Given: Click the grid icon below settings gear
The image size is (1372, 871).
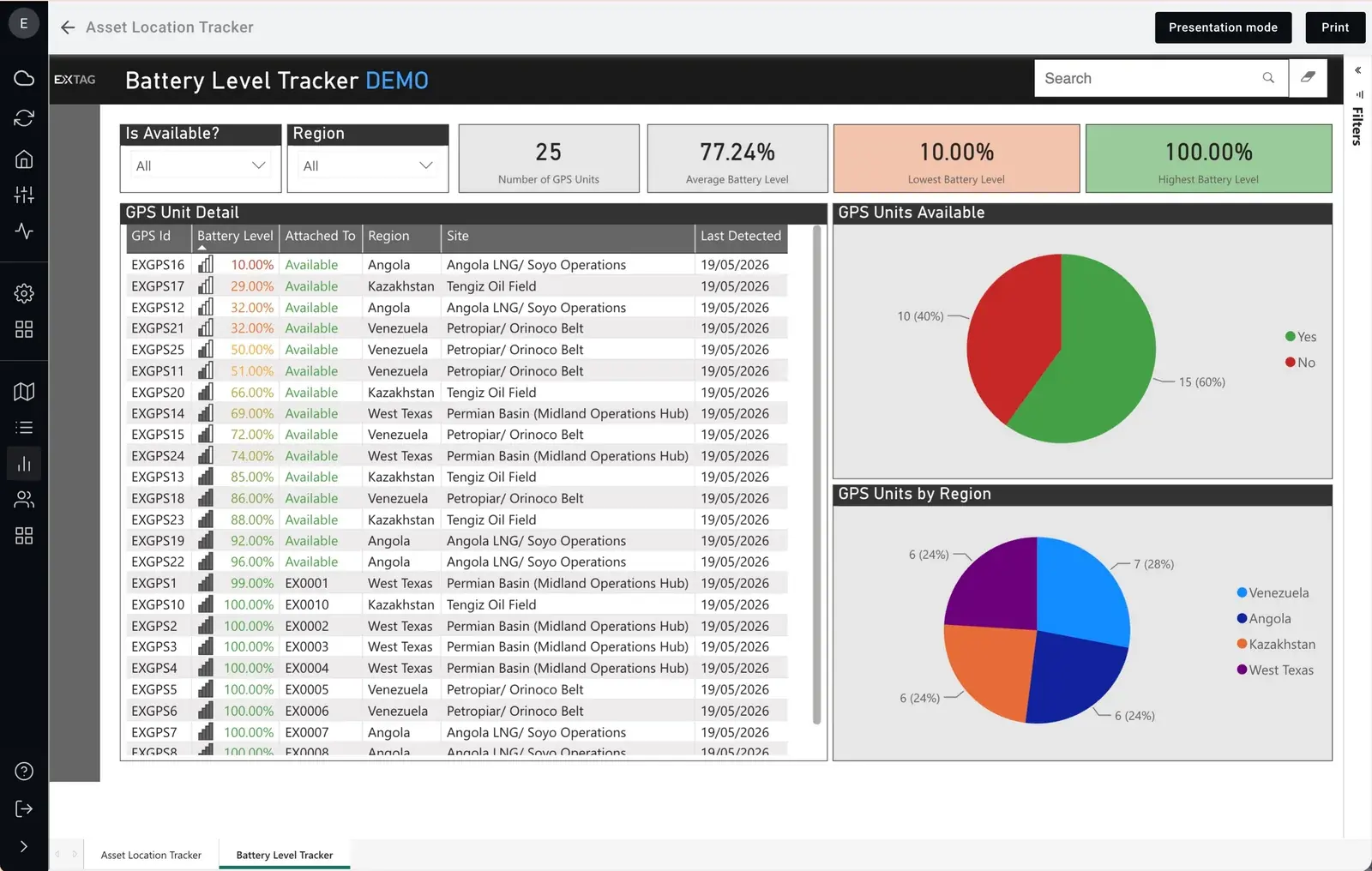Looking at the screenshot, I should coord(24,329).
